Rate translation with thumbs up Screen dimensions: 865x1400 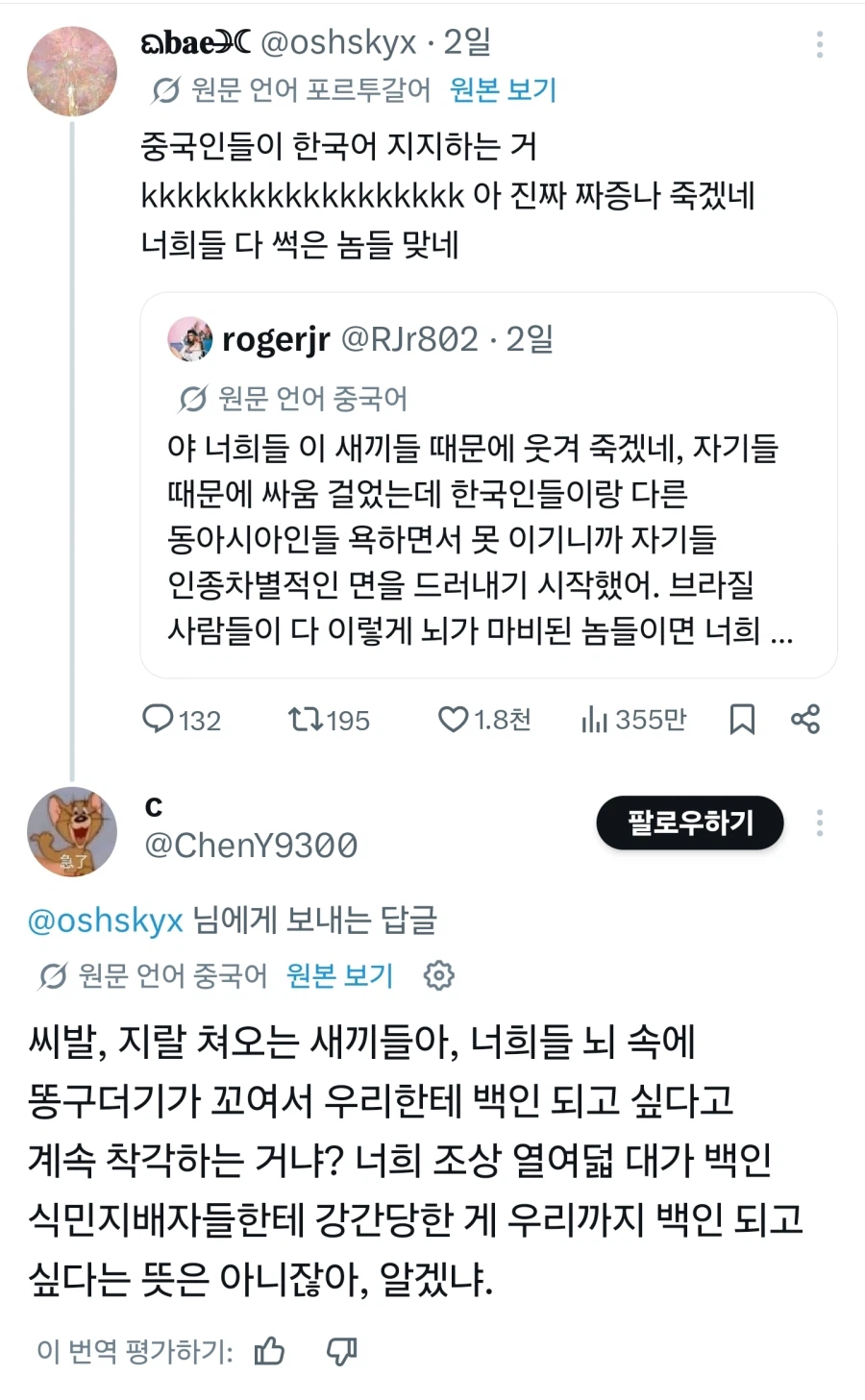coord(269,1351)
